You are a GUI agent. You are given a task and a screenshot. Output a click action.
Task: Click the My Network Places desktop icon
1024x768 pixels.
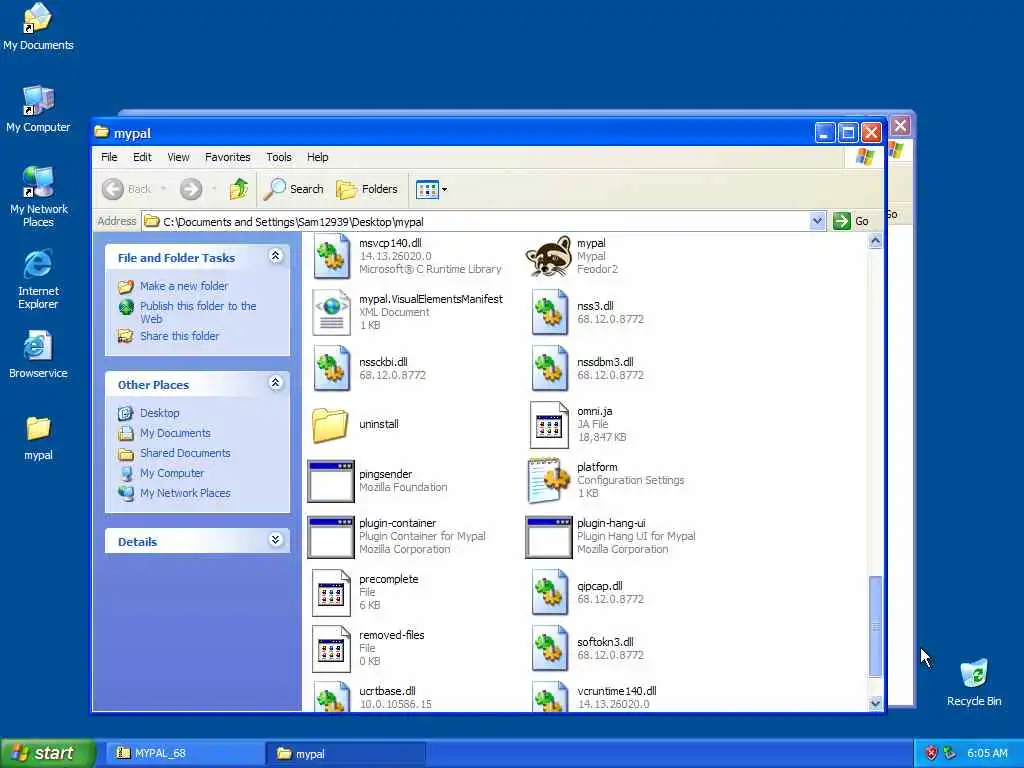point(38,197)
